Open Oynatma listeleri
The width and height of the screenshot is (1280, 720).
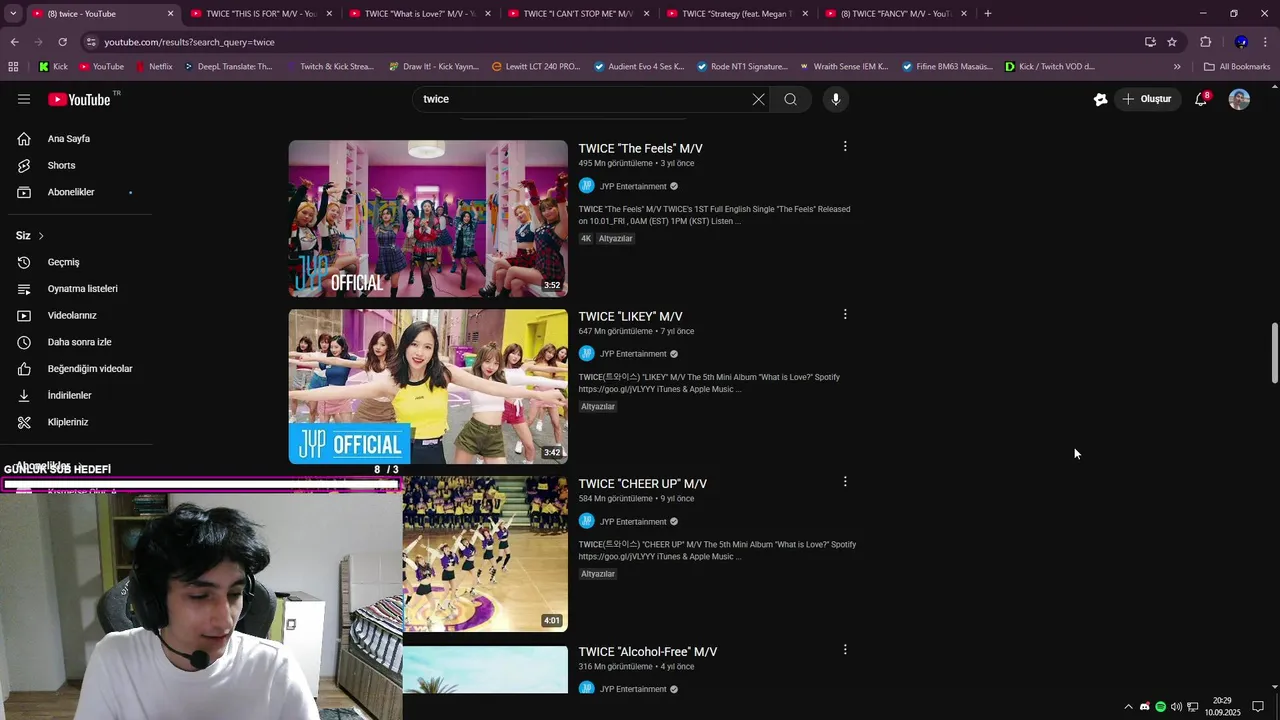click(x=80, y=289)
